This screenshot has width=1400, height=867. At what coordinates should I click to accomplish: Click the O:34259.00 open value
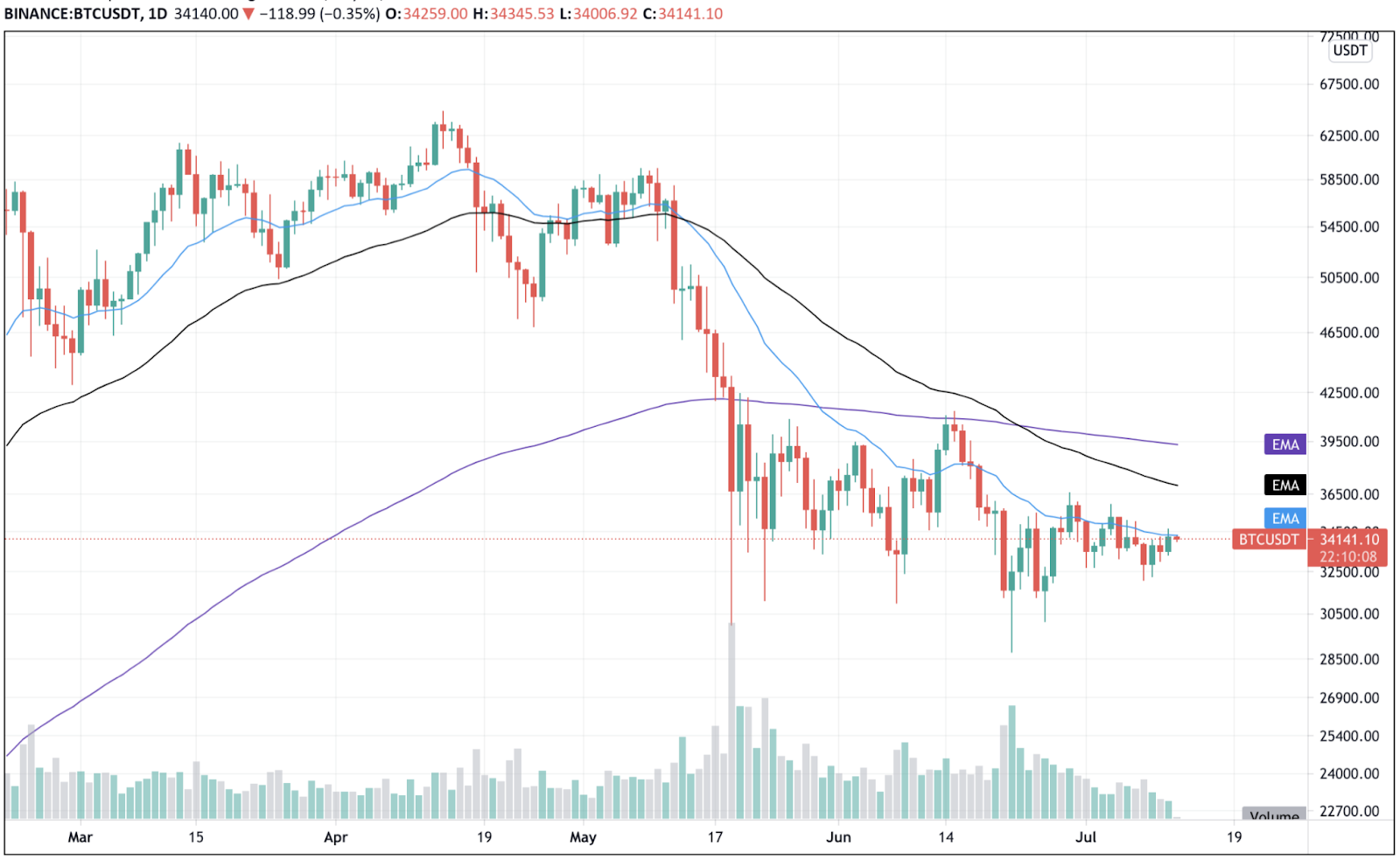(426, 14)
